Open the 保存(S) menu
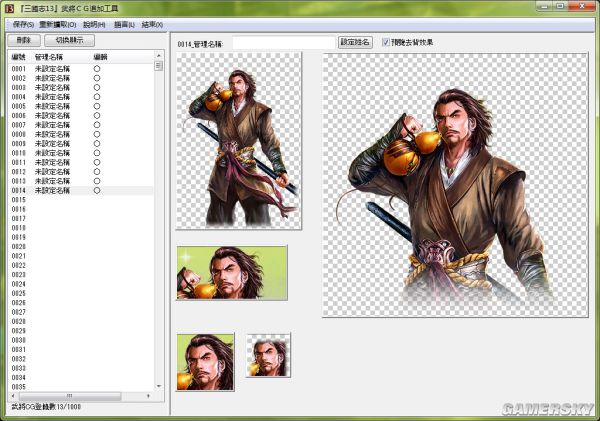The image size is (600, 421). [x=23, y=23]
